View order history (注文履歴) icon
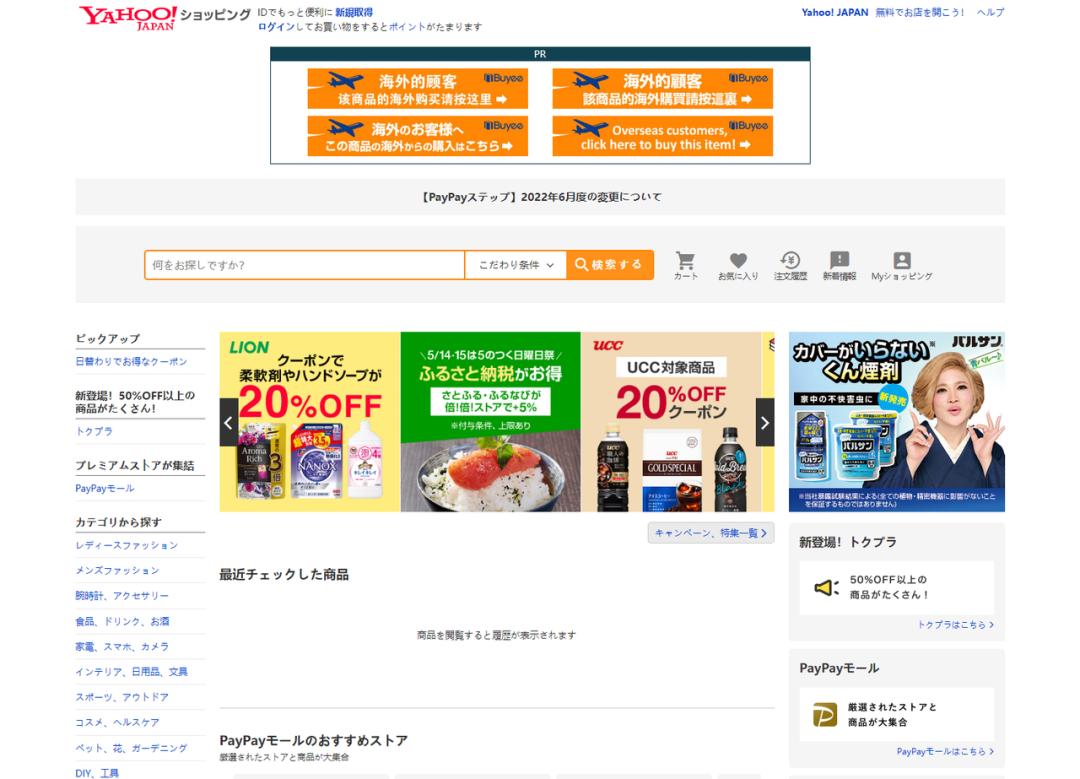Viewport: 1080px width, 779px height. coord(790,265)
